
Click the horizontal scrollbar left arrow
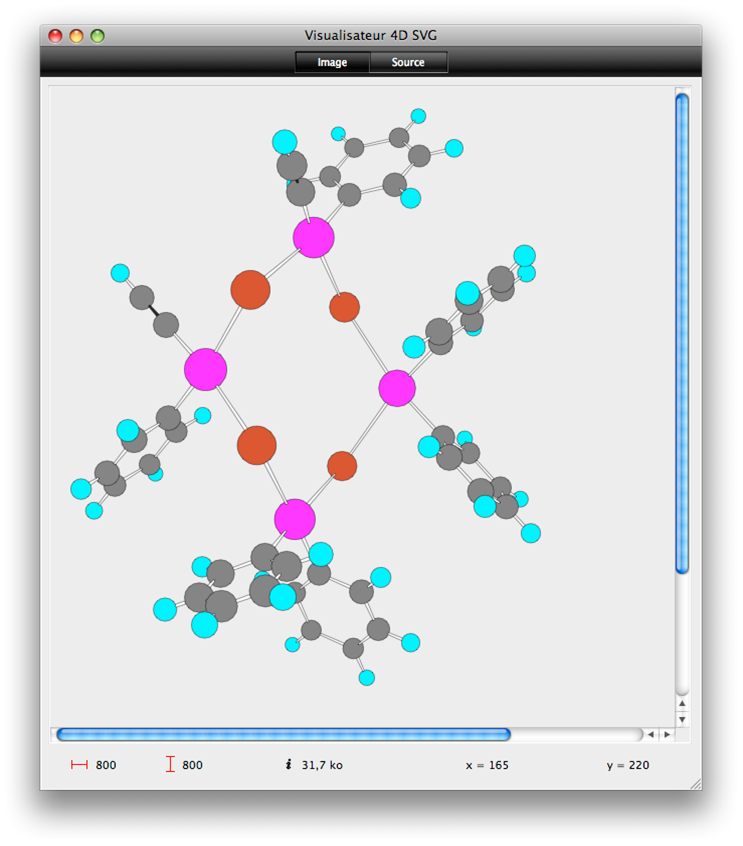[x=651, y=734]
